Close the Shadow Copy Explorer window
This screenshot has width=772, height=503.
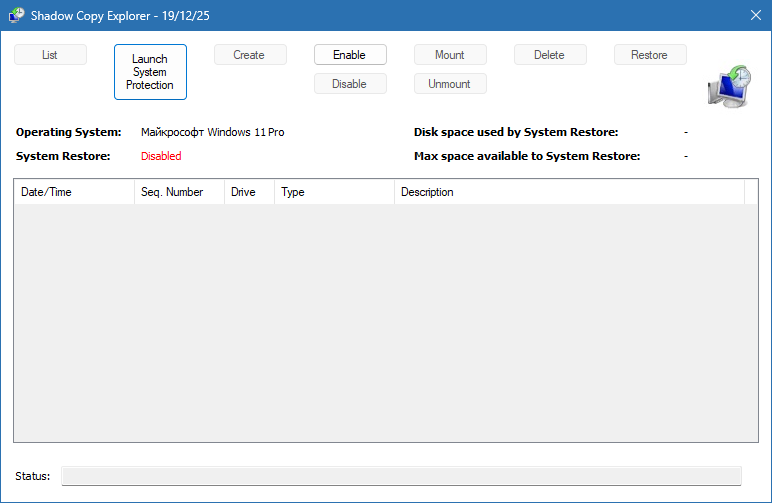point(756,15)
